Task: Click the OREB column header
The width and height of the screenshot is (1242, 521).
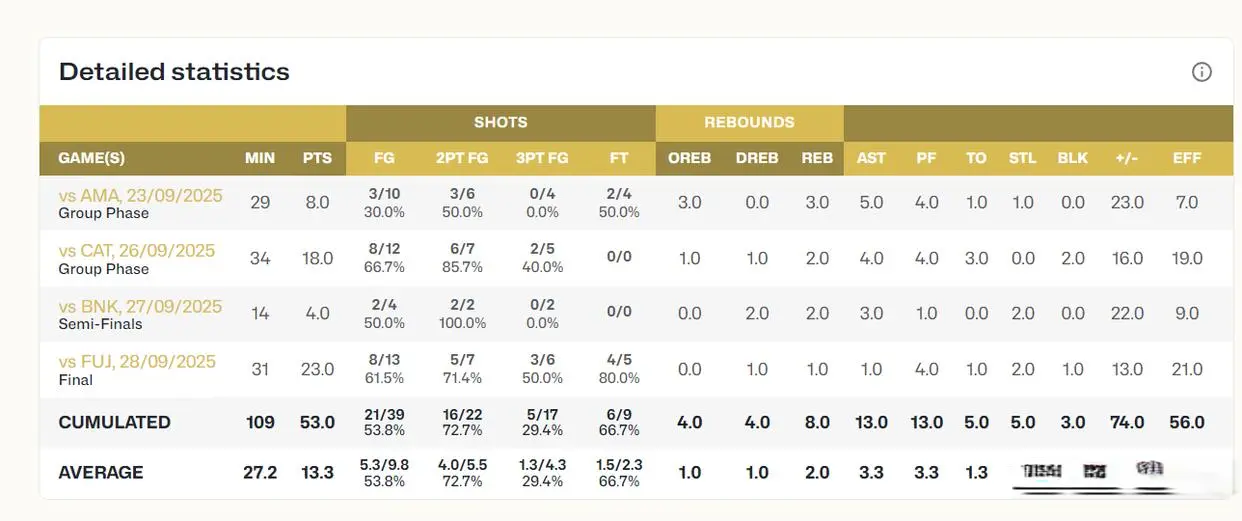Action: [x=689, y=158]
